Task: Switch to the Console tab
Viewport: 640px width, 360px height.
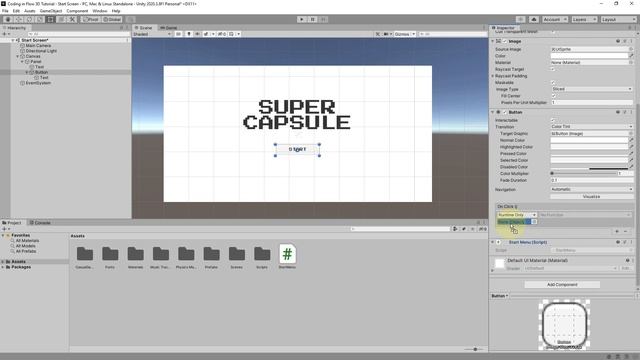Action: tap(40, 223)
